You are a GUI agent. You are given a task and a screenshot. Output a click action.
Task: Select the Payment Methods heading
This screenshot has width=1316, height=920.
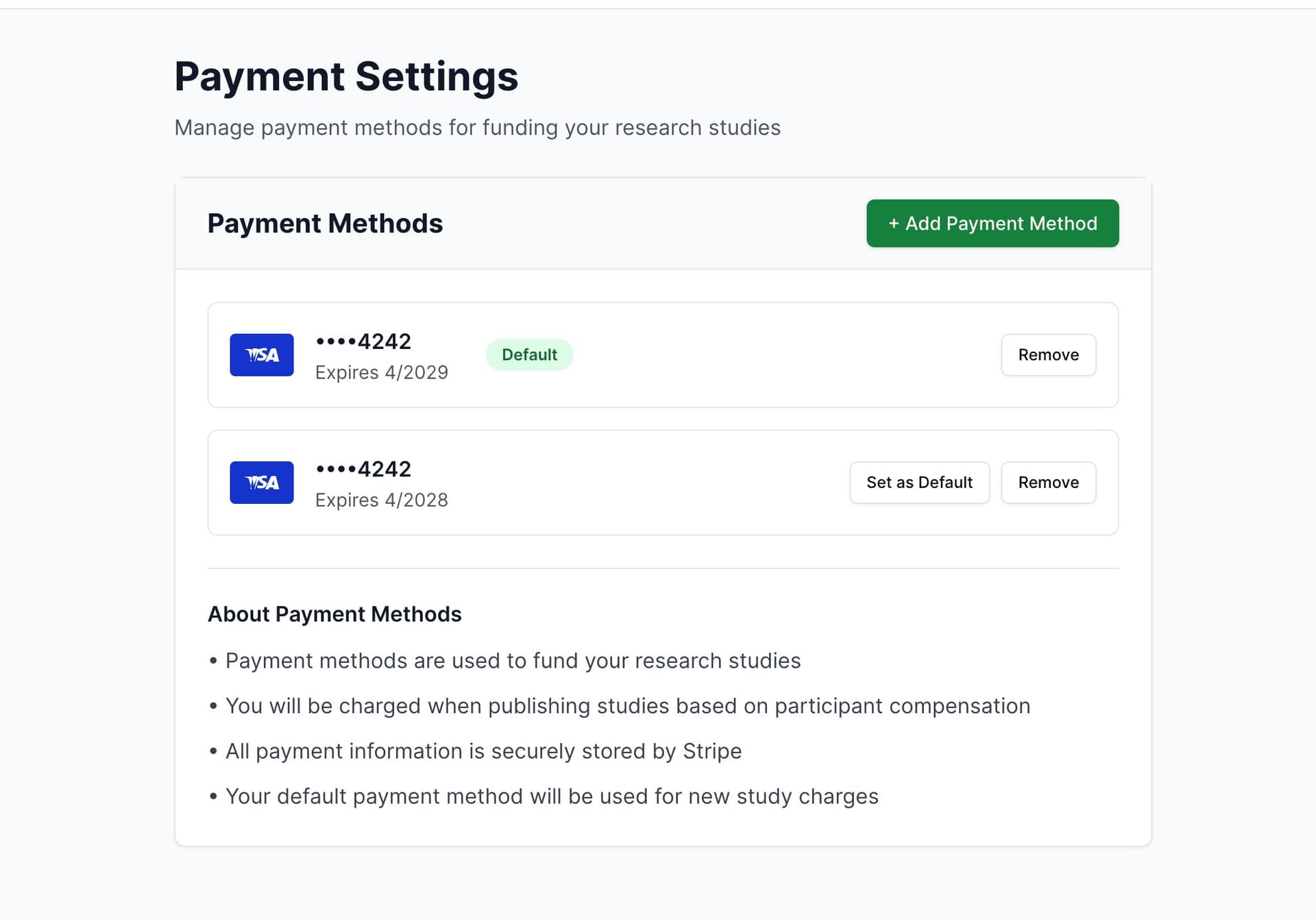326,223
